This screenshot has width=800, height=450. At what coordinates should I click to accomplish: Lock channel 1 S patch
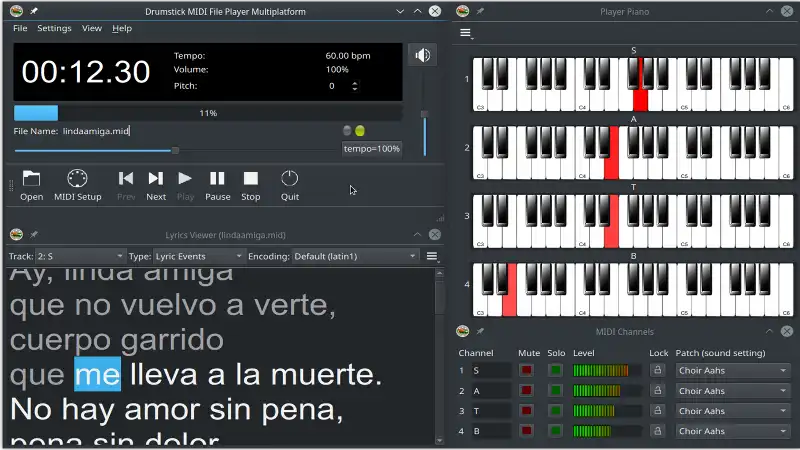658,370
